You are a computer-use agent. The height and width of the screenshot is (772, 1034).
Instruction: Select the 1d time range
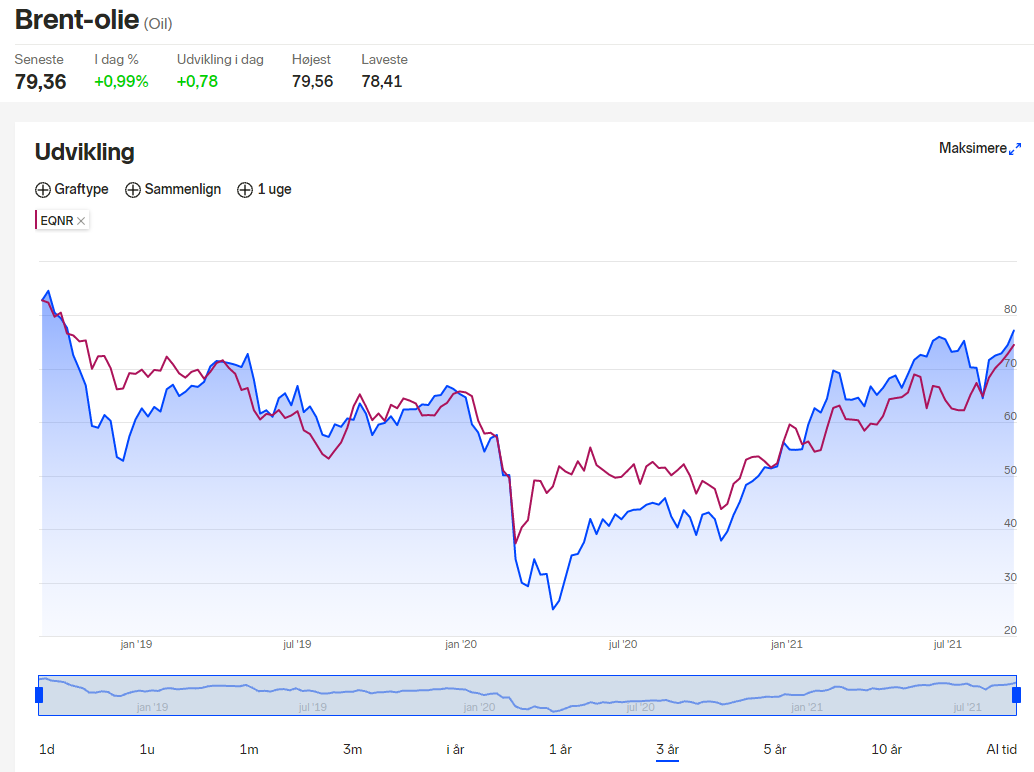pos(47,749)
